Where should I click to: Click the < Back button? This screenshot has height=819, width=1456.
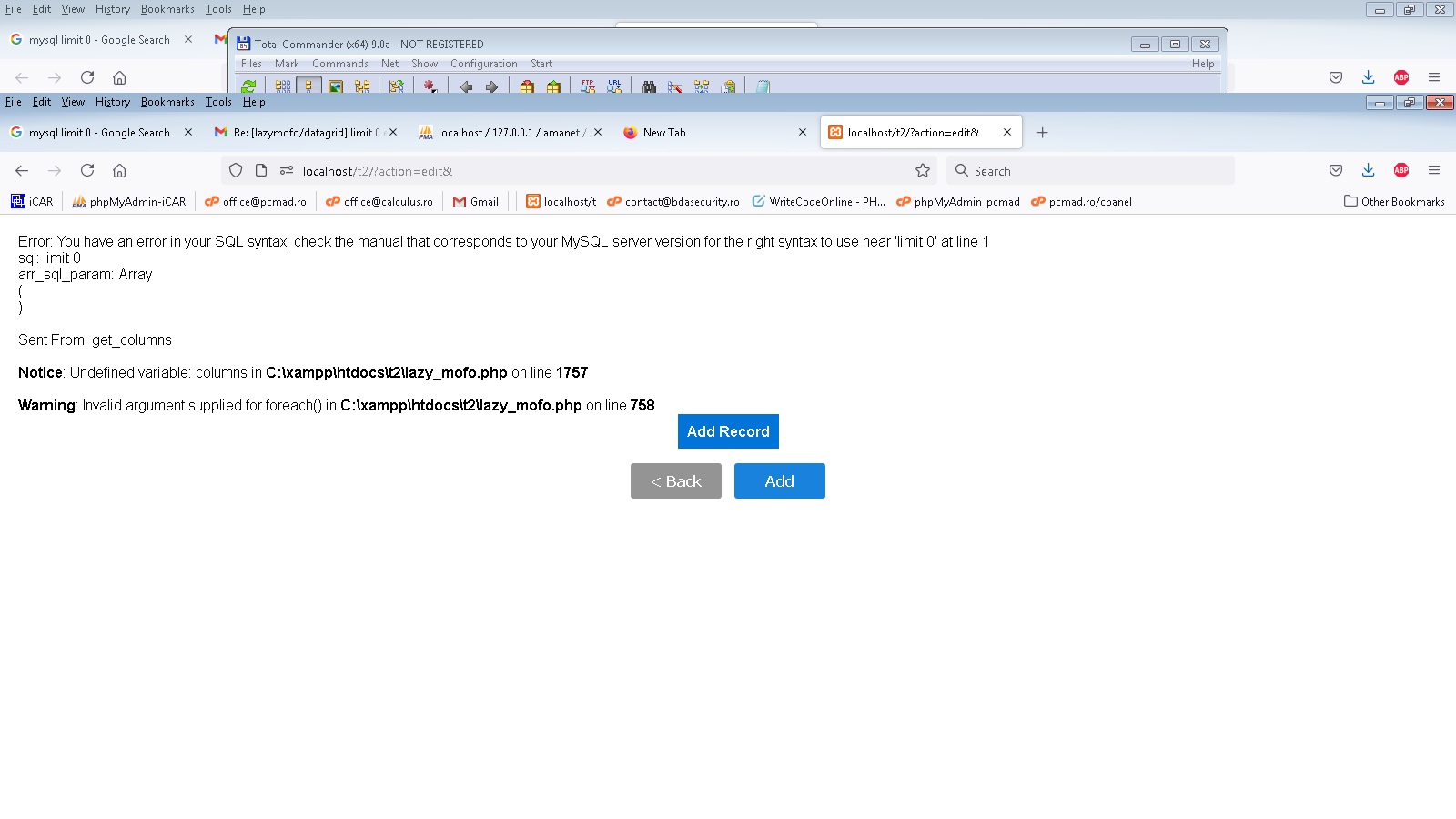pyautogui.click(x=675, y=480)
